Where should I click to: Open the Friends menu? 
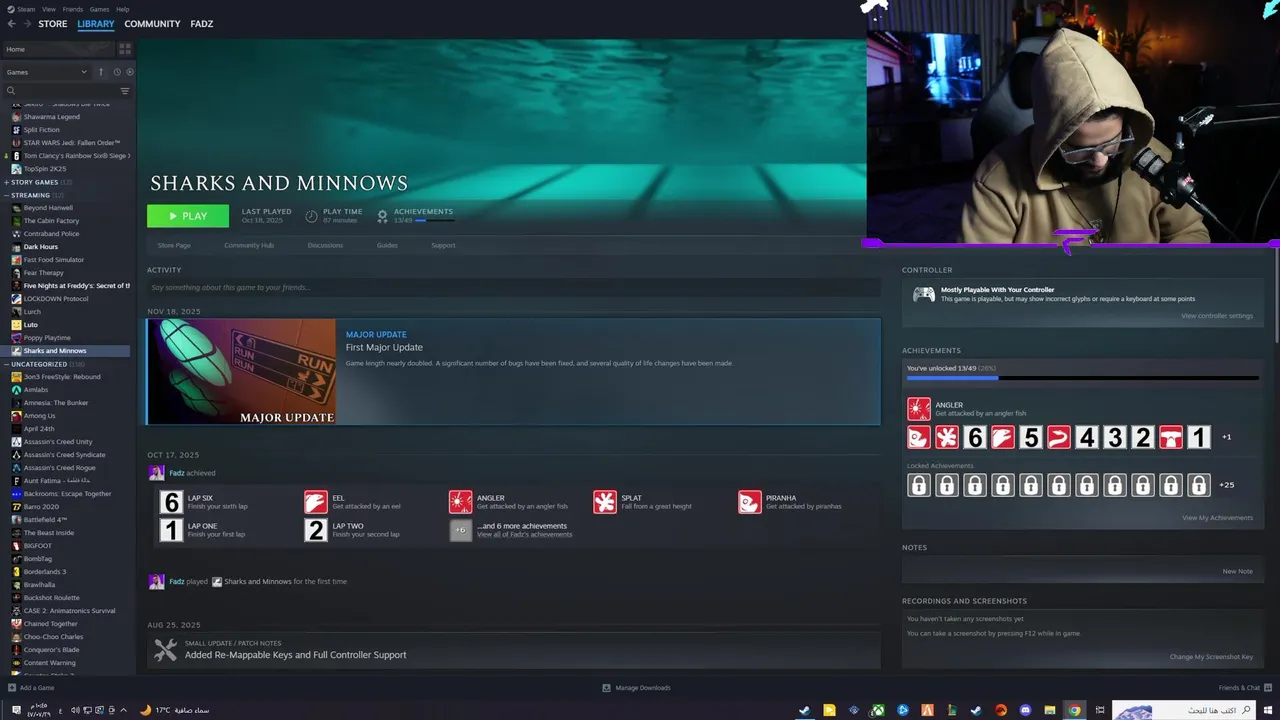[73, 9]
